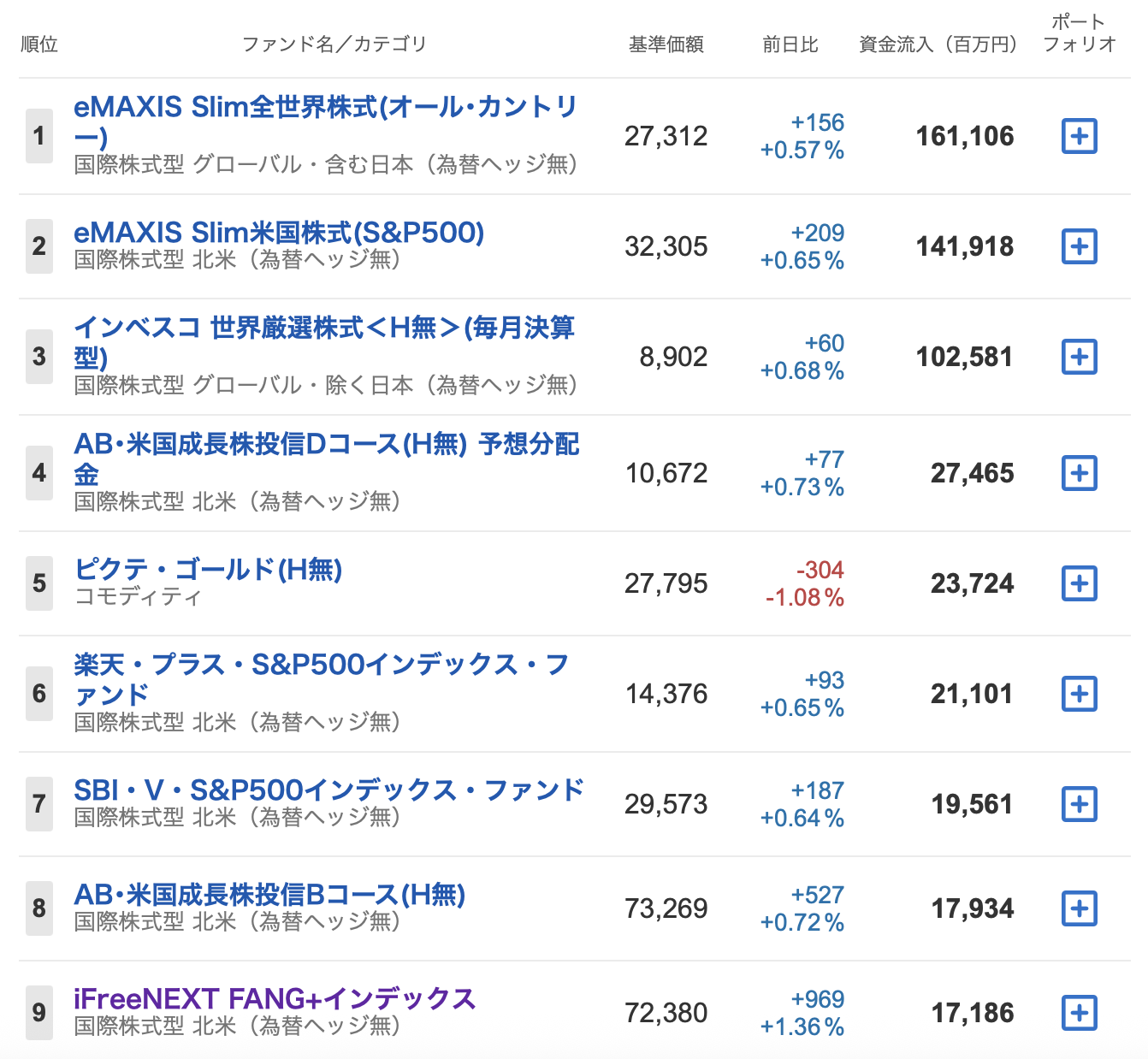Add SBI・V・S&P500 fund to portfolio
1148x1059 pixels.
[x=1079, y=804]
